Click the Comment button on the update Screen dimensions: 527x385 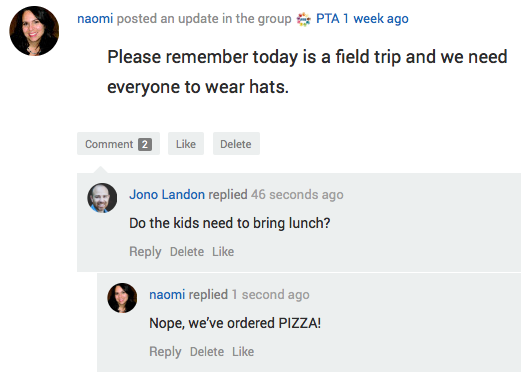coord(118,144)
